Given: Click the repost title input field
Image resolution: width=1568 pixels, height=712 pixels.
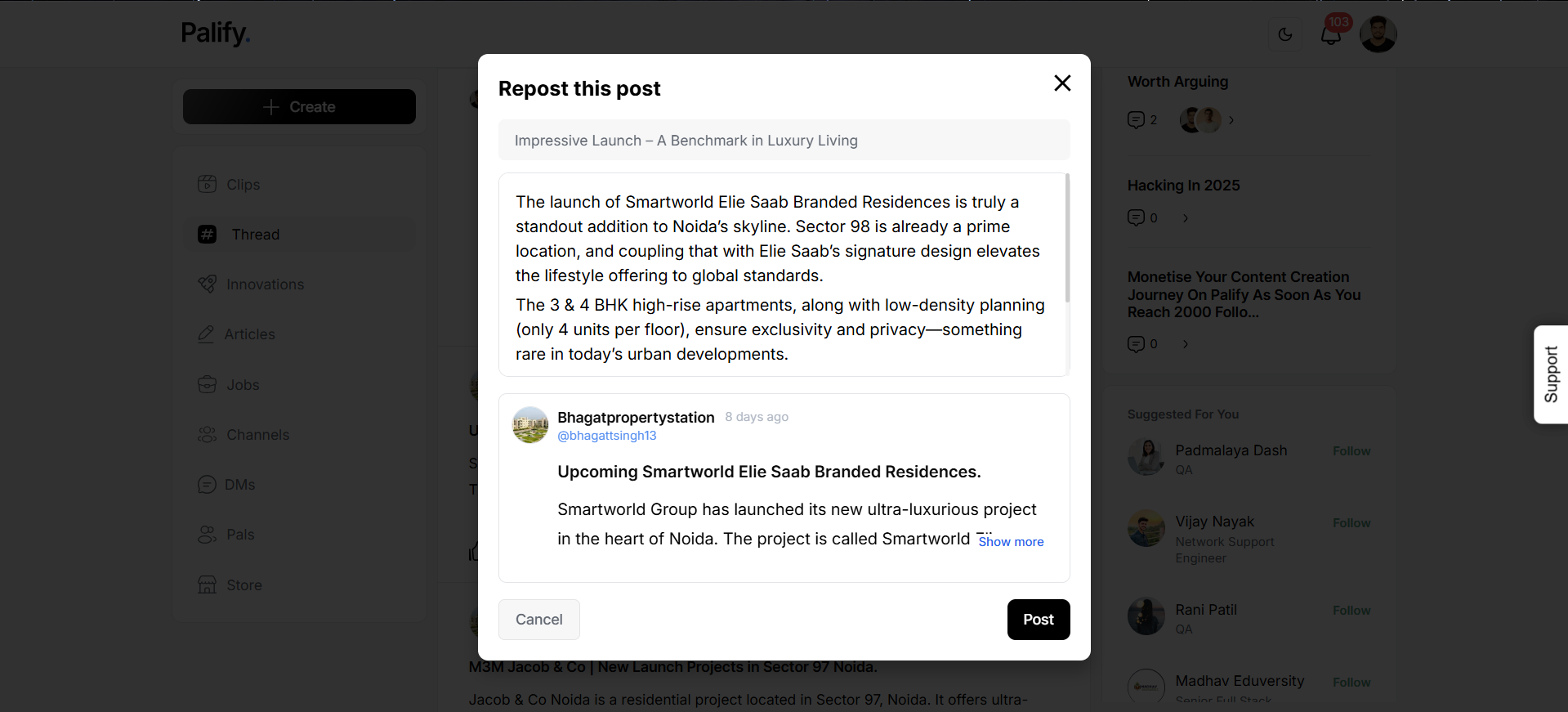Looking at the screenshot, I should (x=784, y=140).
